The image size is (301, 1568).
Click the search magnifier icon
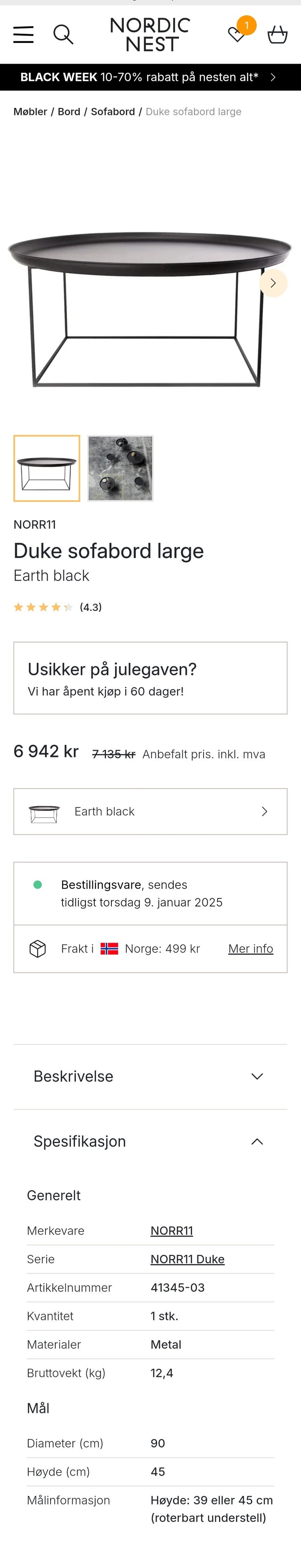63,35
